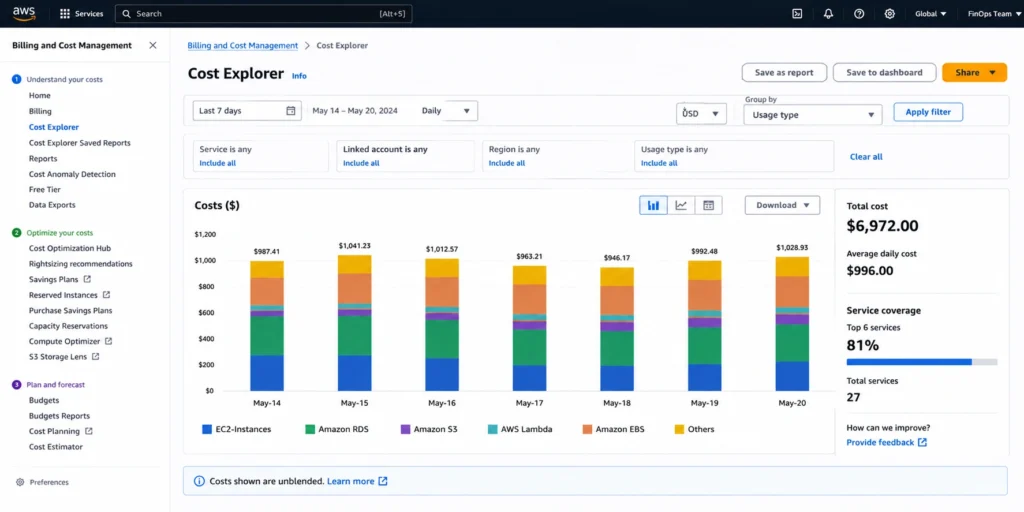Click Apply filter button

[x=928, y=112]
